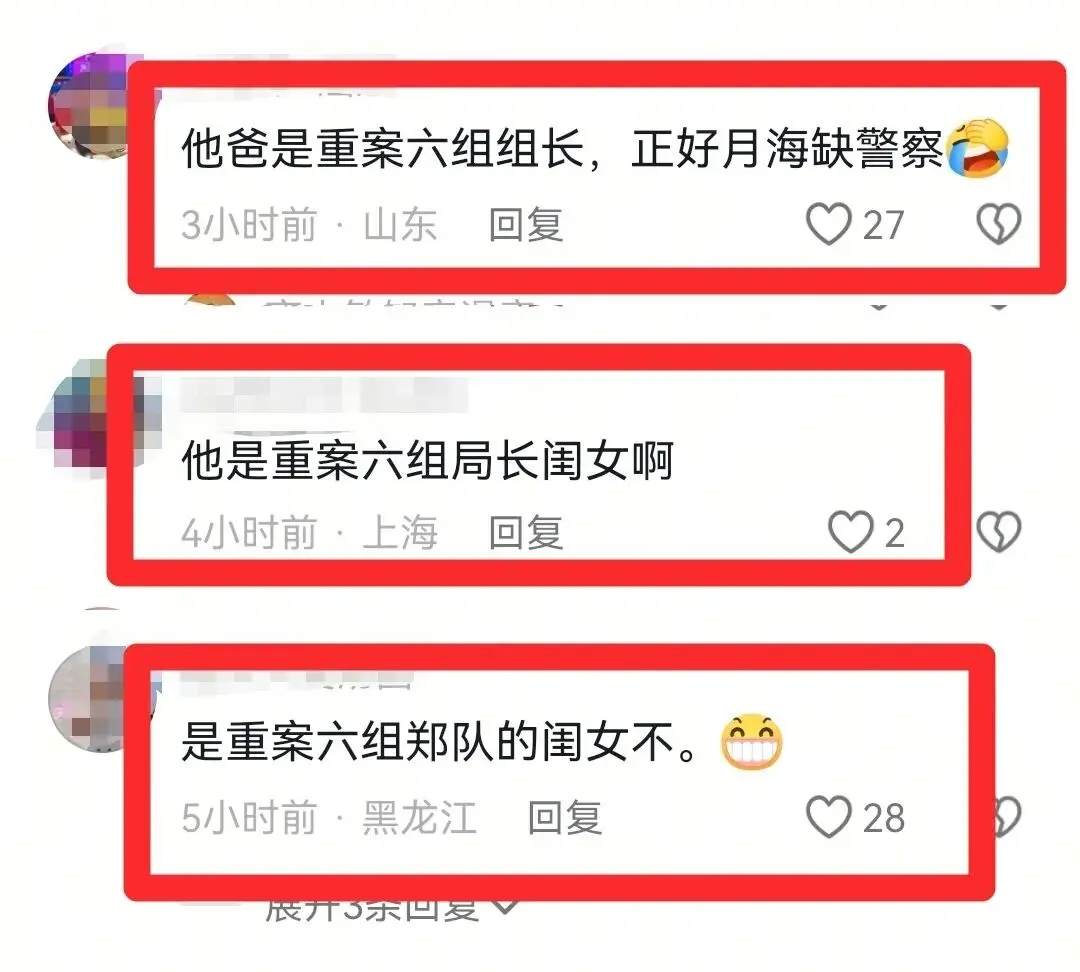Viewport: 1080px width, 972px height.
Task: Open the blurred username of third commenter
Action: (x=296, y=681)
